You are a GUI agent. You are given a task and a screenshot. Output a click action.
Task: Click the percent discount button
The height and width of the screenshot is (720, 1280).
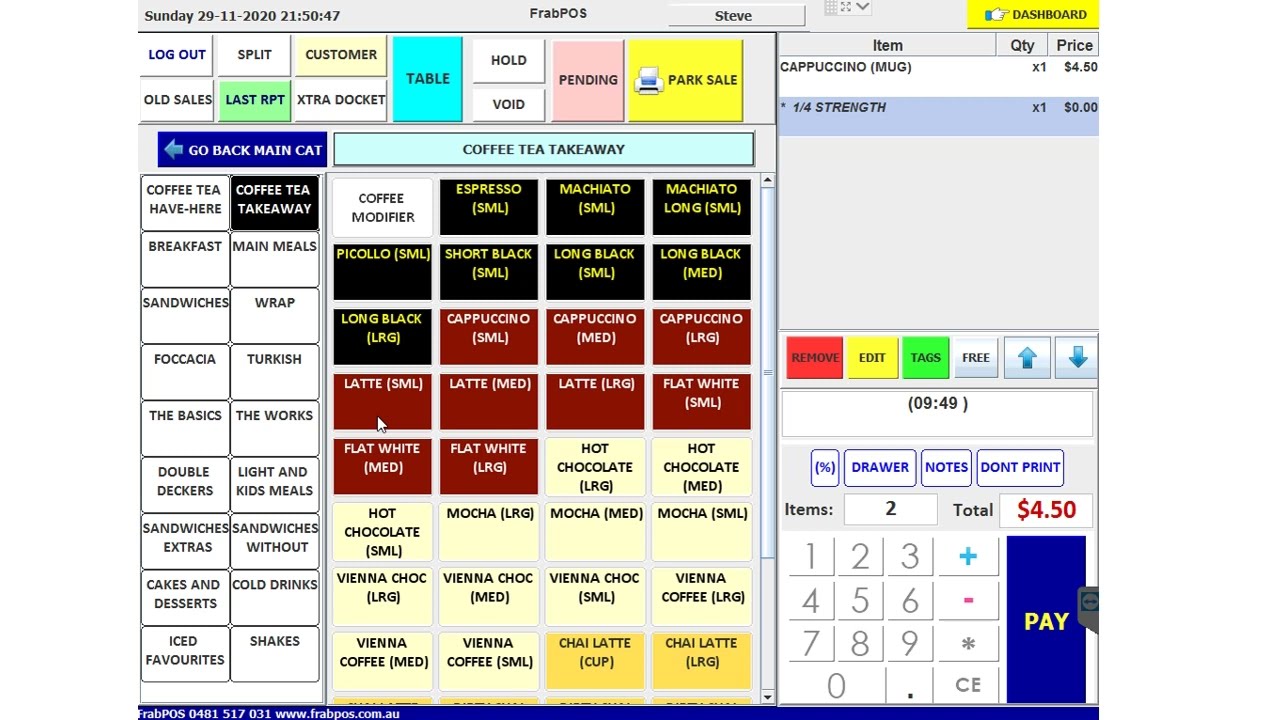tap(824, 467)
